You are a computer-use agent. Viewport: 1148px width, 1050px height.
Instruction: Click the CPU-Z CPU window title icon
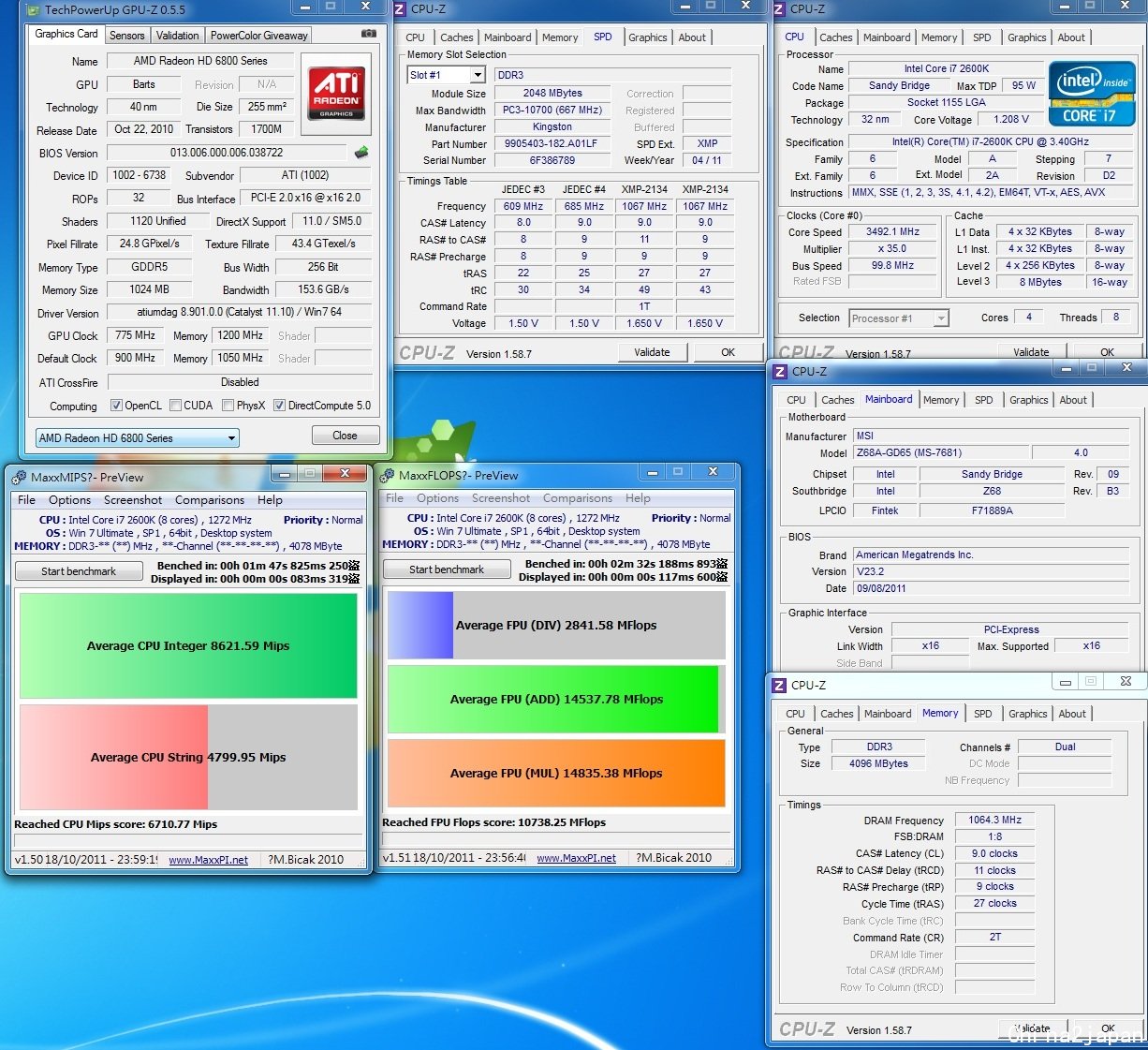778,9
